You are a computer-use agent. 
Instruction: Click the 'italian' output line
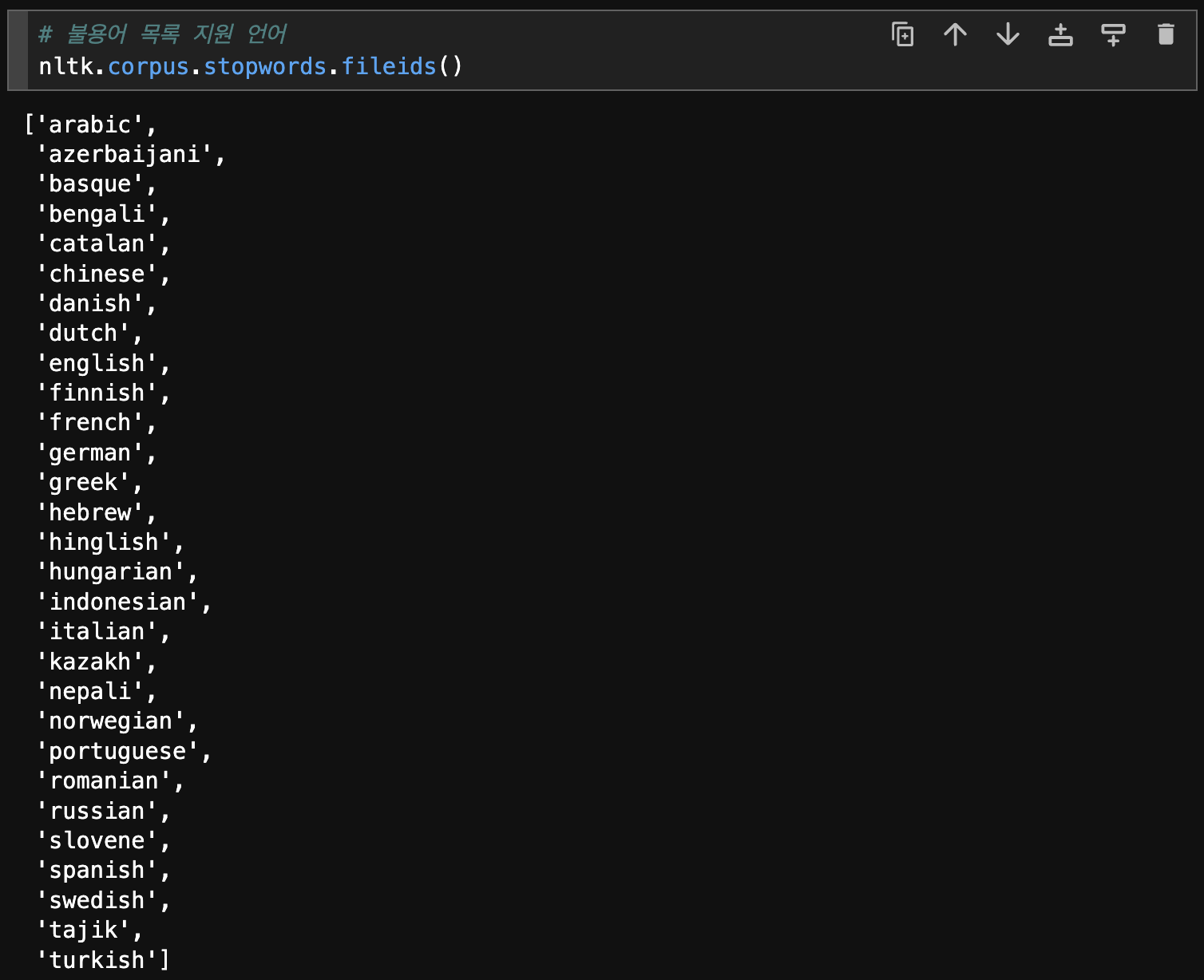click(97, 631)
